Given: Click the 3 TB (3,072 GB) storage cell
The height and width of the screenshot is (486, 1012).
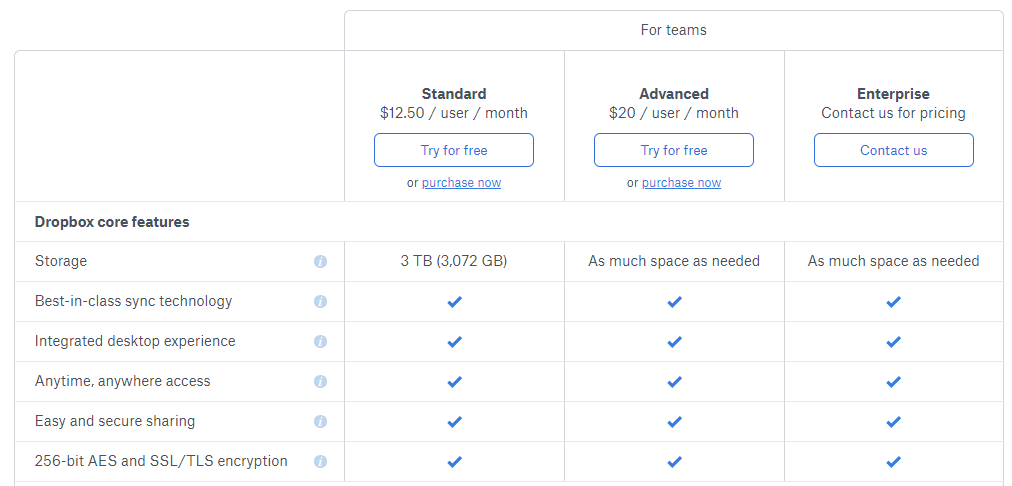Looking at the screenshot, I should point(454,261).
